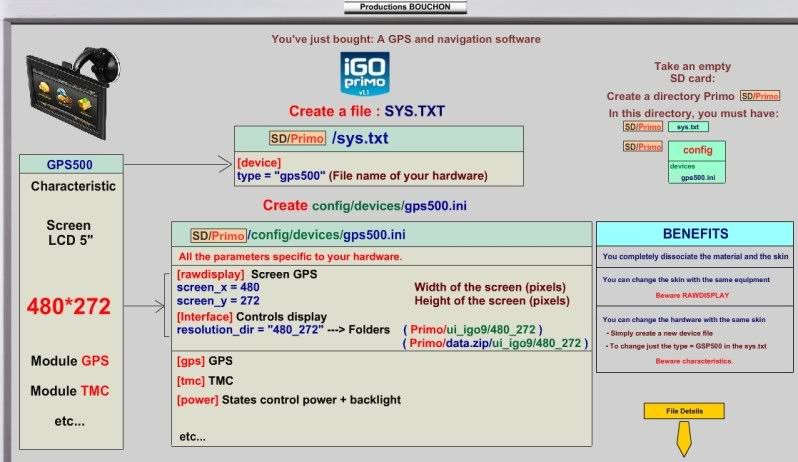The width and height of the screenshot is (798, 462).
Task: Click the SD/Primo badge left of config box
Action: tap(643, 147)
